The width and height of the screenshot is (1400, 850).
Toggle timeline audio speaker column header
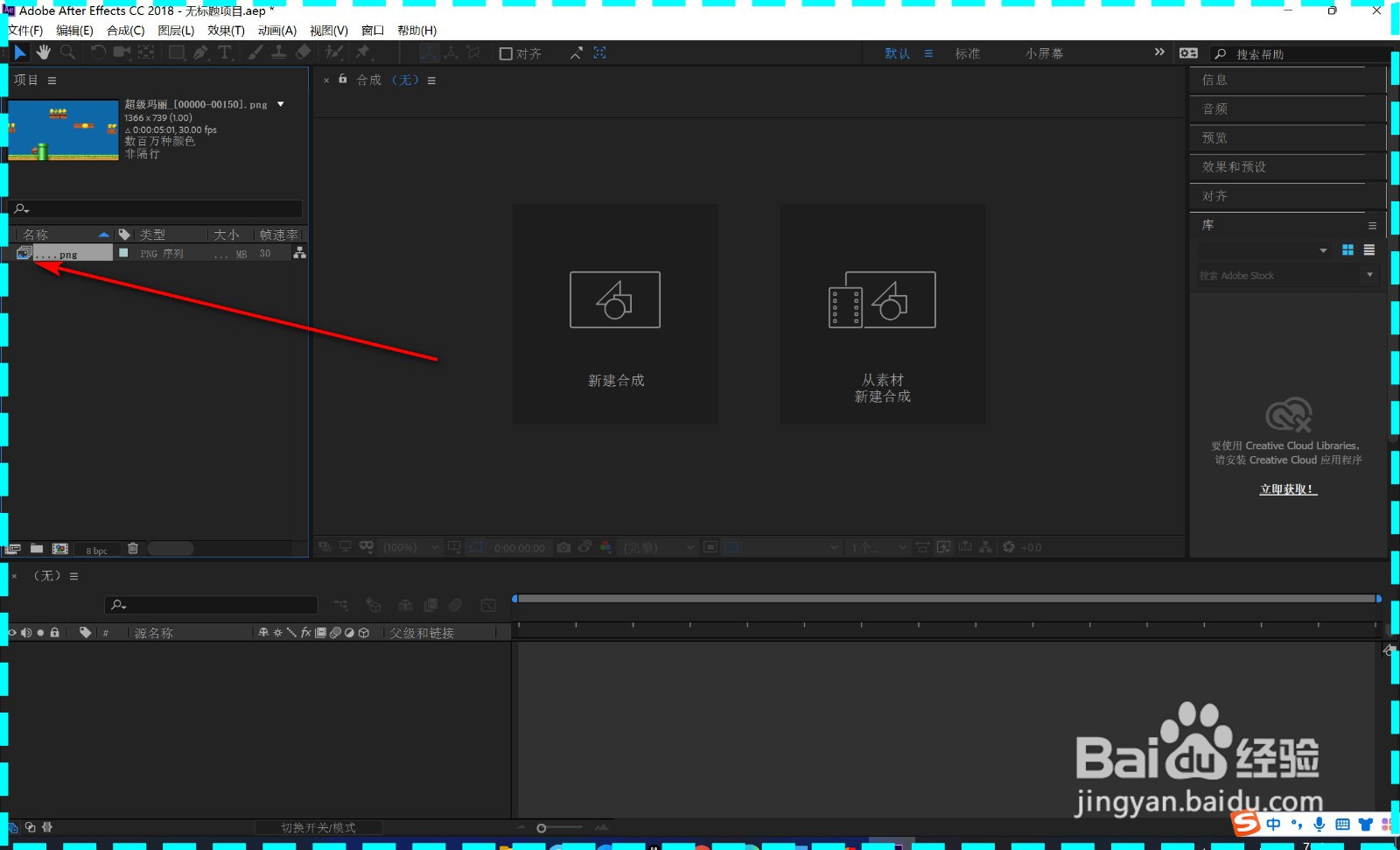[26, 632]
